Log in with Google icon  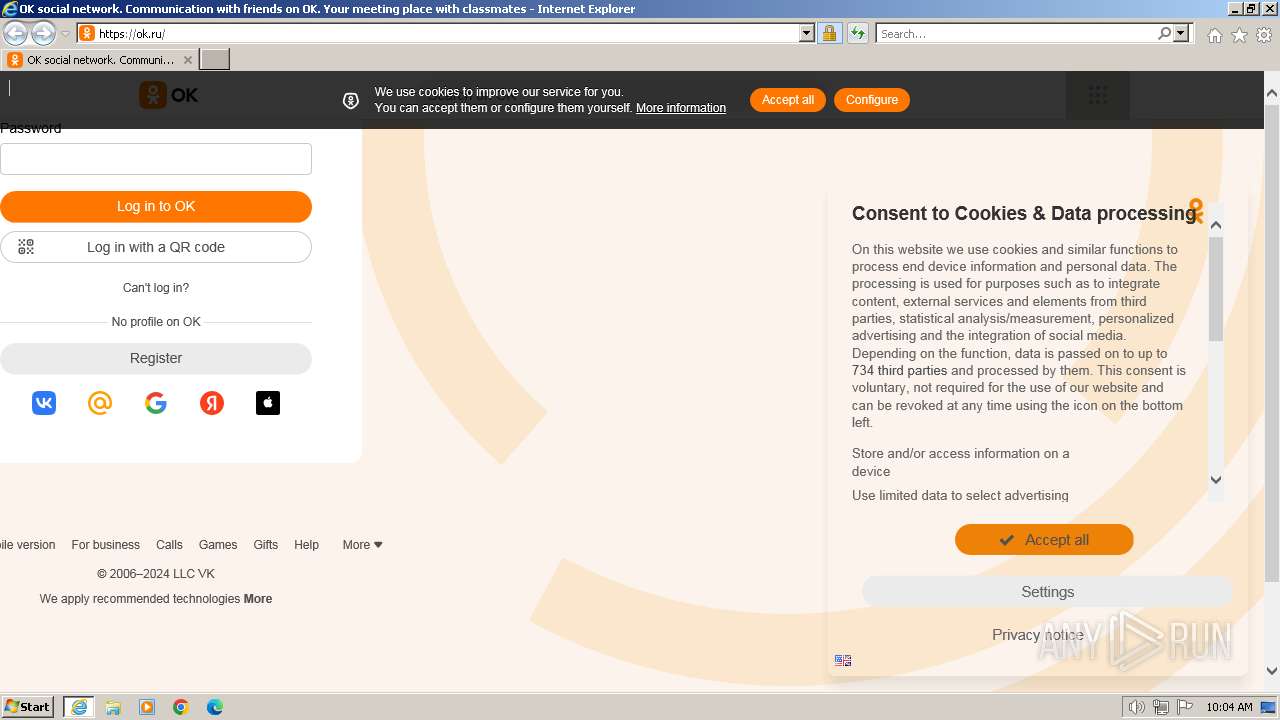[156, 403]
